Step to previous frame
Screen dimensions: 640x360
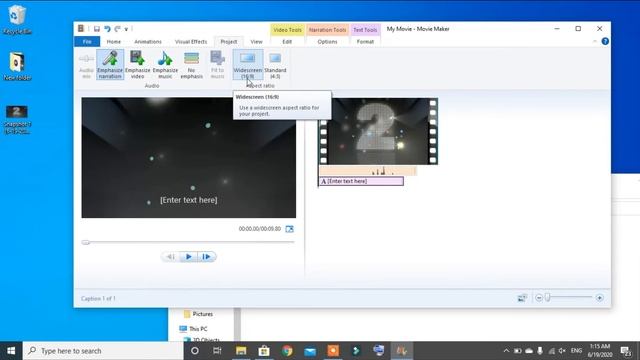171,257
